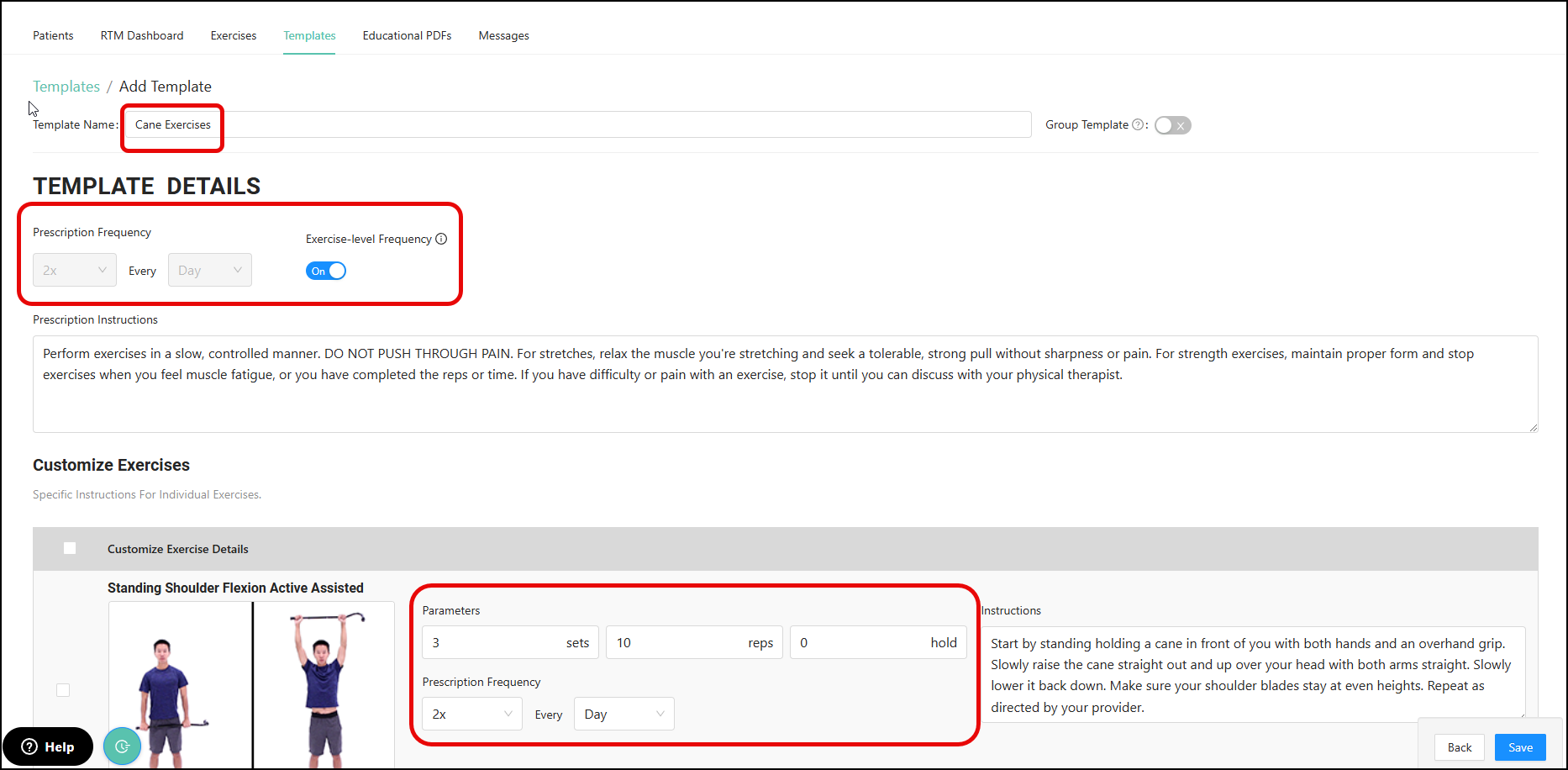This screenshot has width=1568, height=770.
Task: Expand the exercise Day interval dropdown
Action: pos(624,714)
